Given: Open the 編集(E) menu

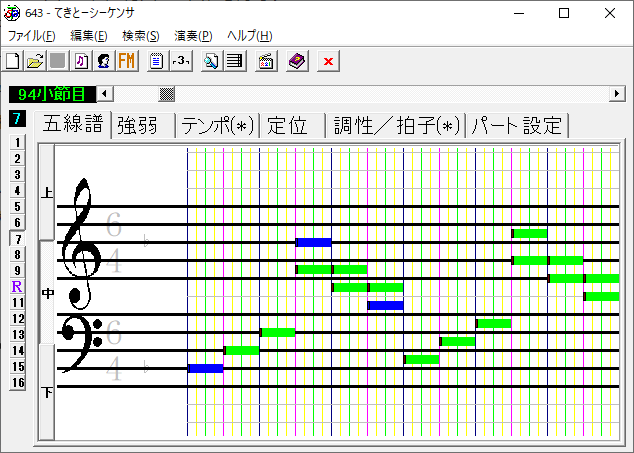Looking at the screenshot, I should (89, 36).
